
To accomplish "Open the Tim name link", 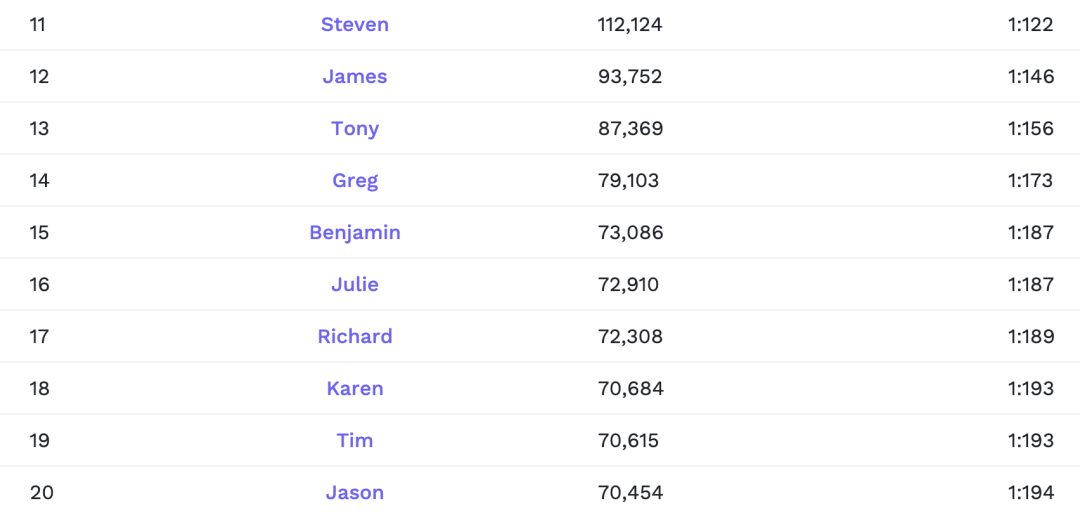I will pos(355,441).
